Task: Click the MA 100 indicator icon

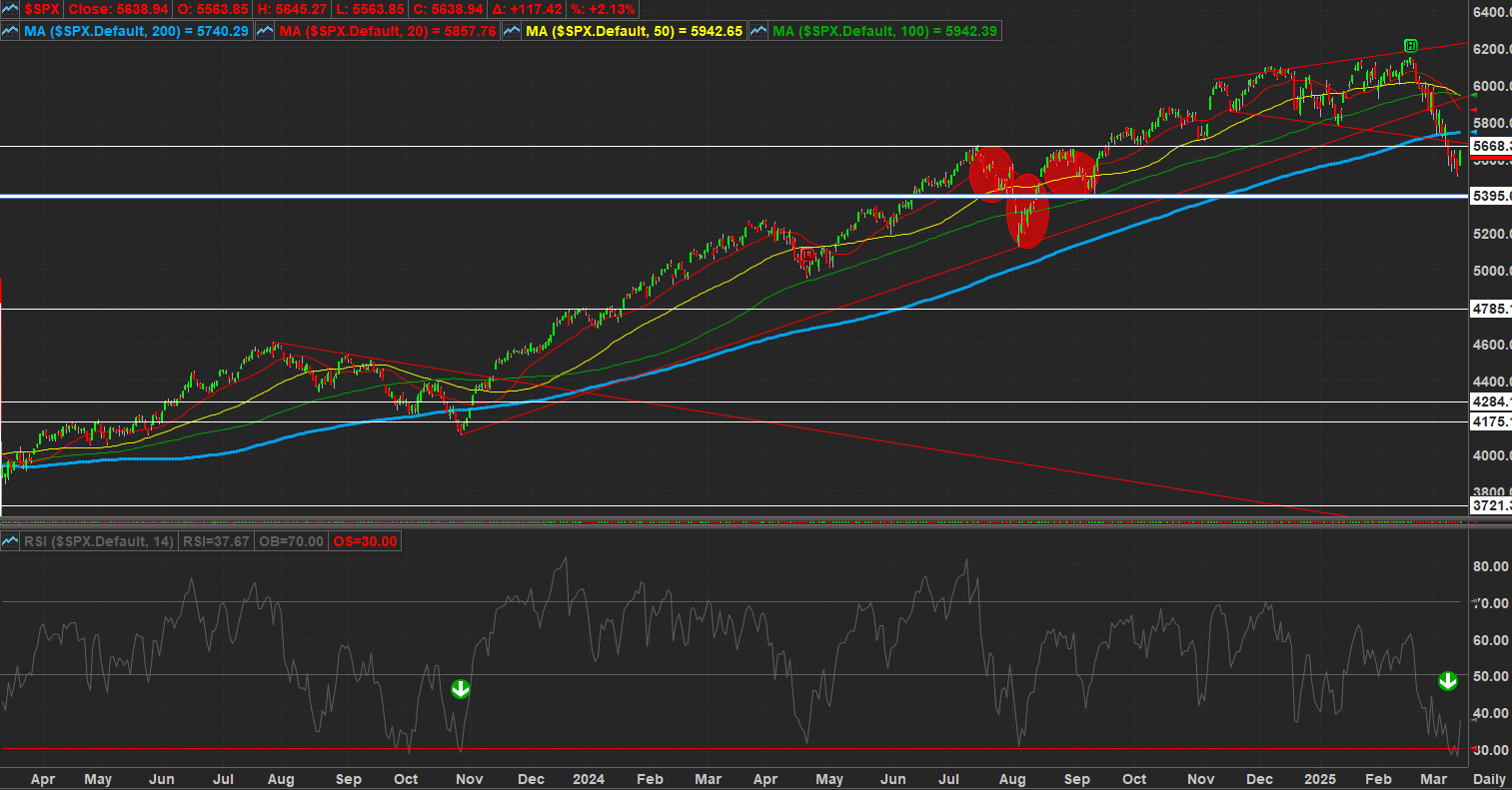Action: tap(758, 31)
